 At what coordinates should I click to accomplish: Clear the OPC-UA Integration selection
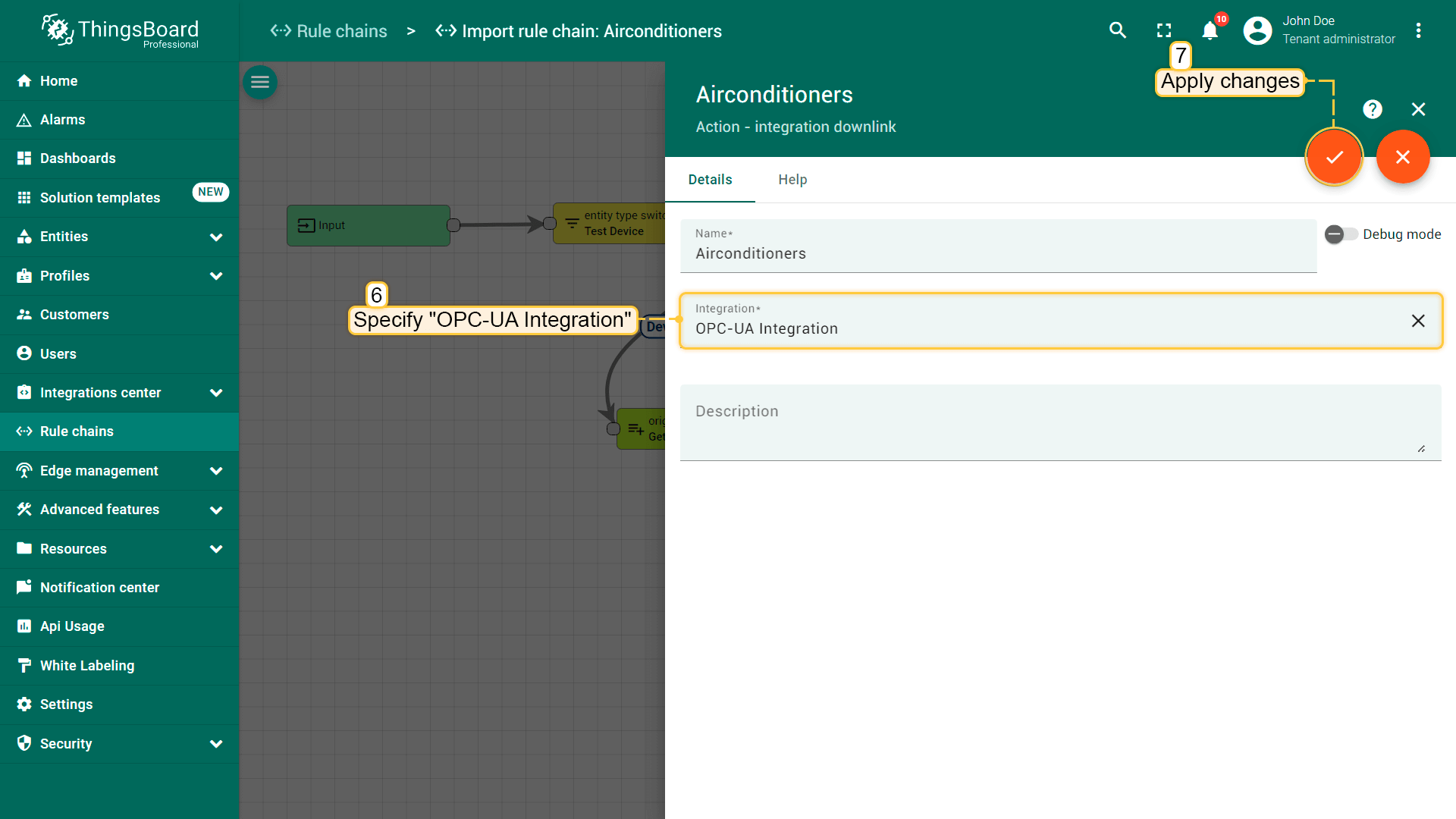[1418, 321]
